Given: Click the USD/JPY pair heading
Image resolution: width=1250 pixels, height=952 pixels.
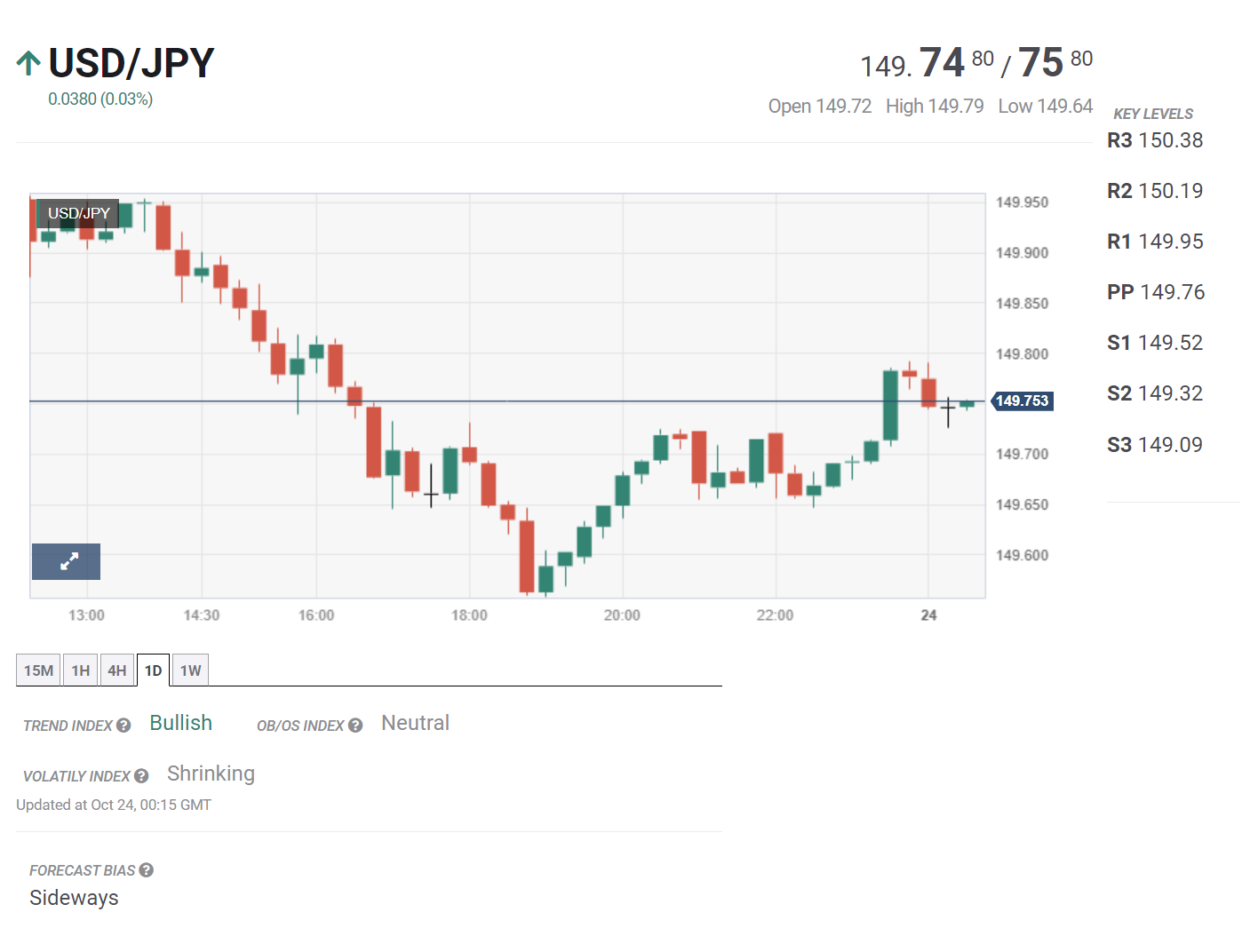Looking at the screenshot, I should [131, 63].
